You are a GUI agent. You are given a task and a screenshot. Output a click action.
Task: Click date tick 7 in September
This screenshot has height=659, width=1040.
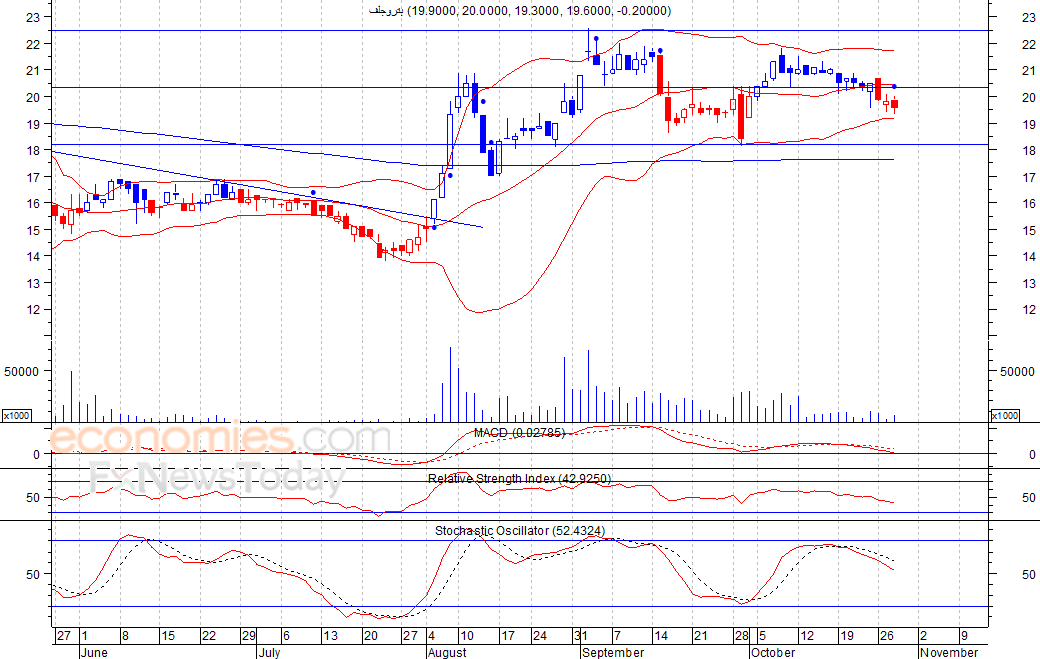pos(617,636)
